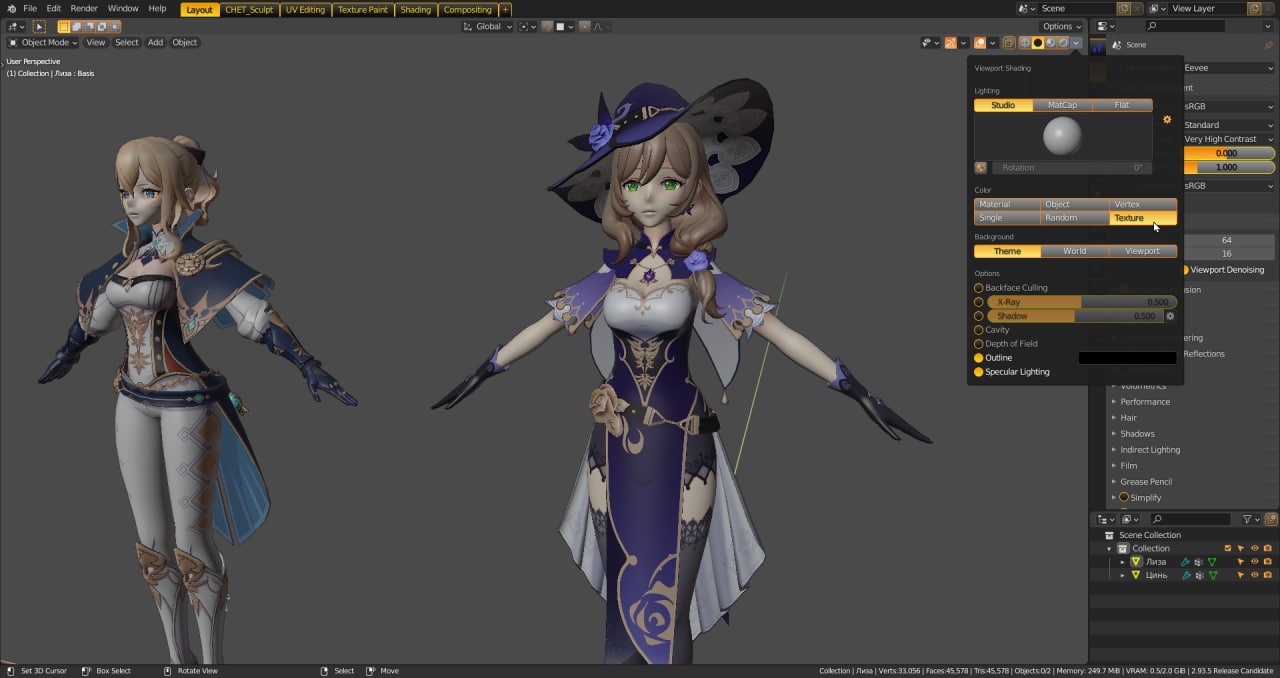Toggle viewport gizmos icon
1280x678 pixels.
[x=950, y=43]
